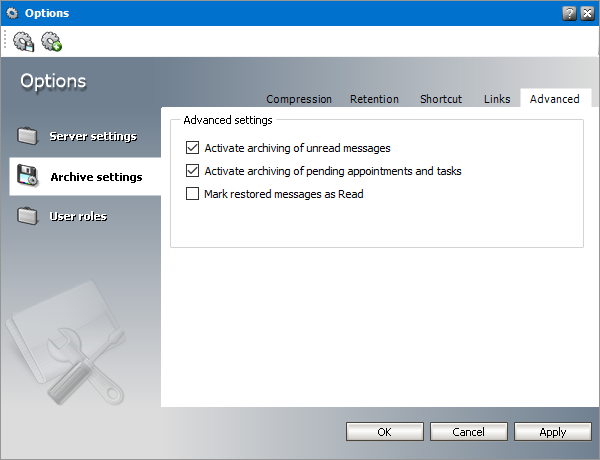Click the gear-with-save-disk toolbar icon

coord(24,41)
